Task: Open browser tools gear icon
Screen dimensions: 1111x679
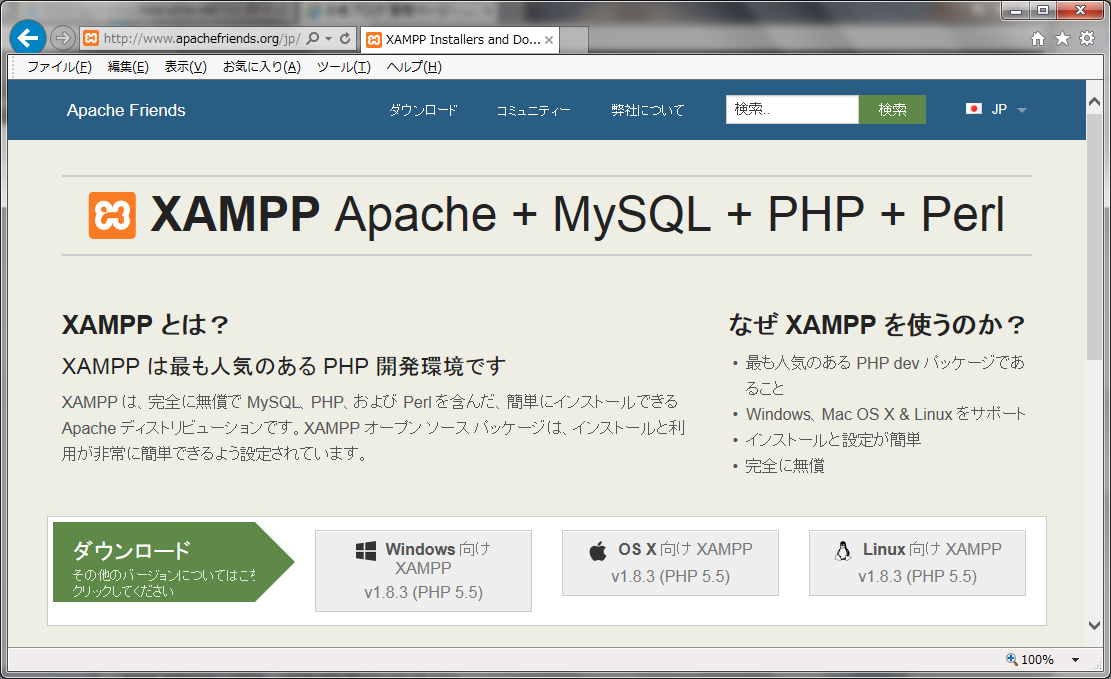Action: pos(1087,38)
